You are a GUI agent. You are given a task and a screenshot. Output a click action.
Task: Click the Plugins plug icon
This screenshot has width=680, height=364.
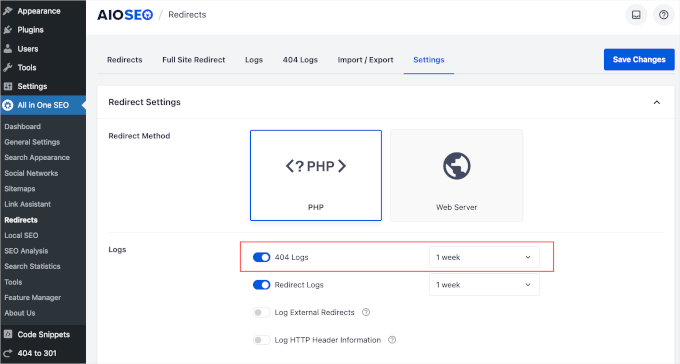click(x=8, y=30)
